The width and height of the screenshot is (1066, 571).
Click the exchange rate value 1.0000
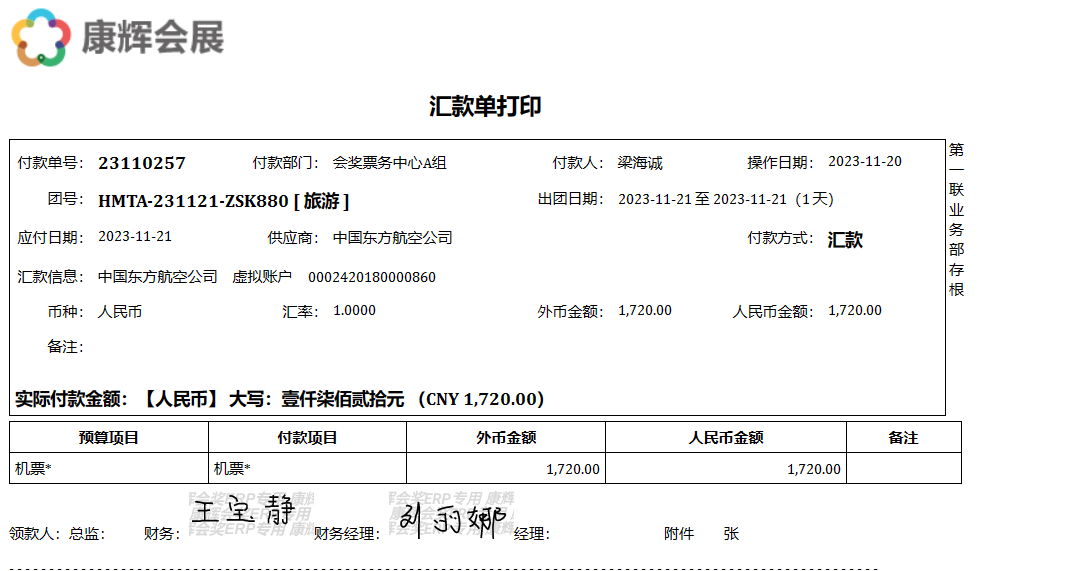[x=354, y=311]
